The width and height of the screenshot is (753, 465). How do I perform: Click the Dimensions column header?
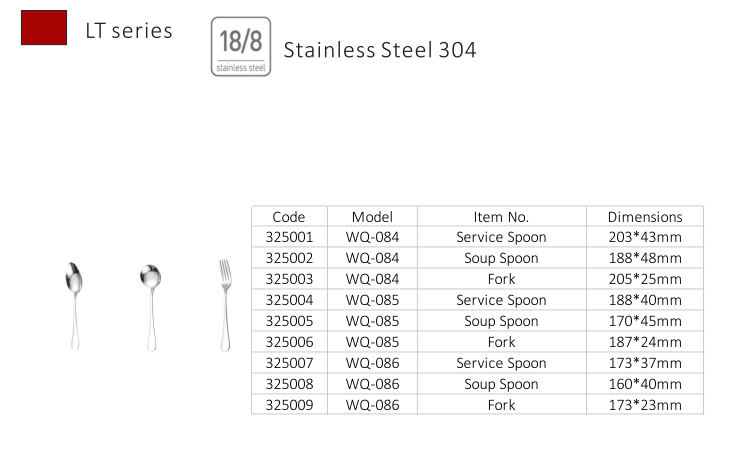[x=645, y=217]
